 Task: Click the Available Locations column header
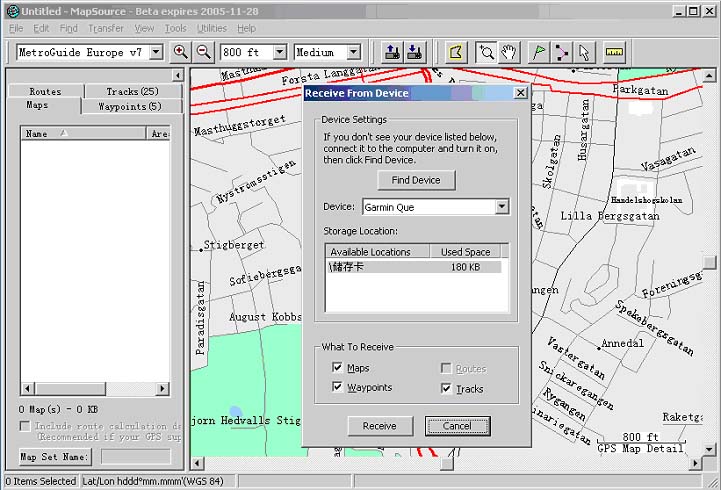coord(378,251)
